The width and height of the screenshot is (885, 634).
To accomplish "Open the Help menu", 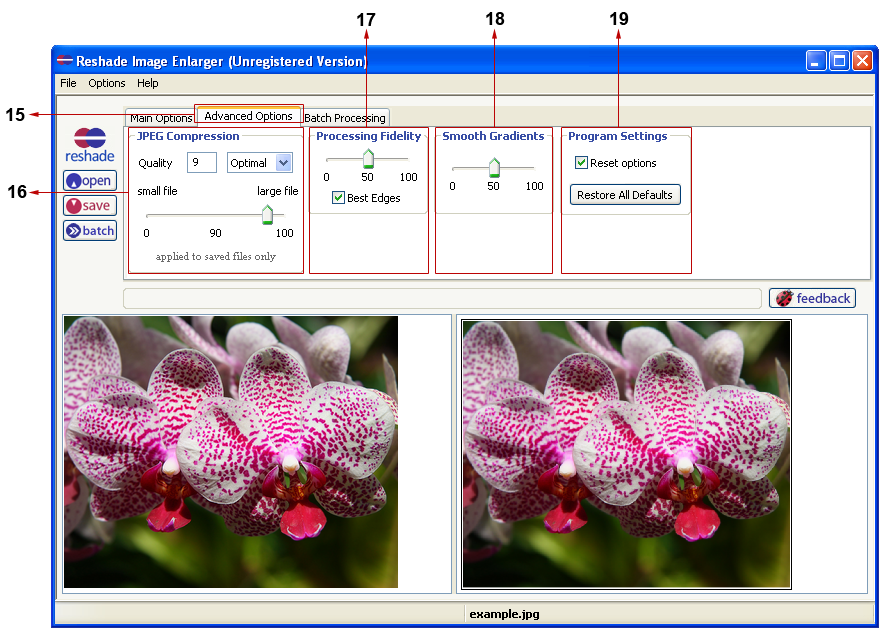I will click(x=148, y=83).
